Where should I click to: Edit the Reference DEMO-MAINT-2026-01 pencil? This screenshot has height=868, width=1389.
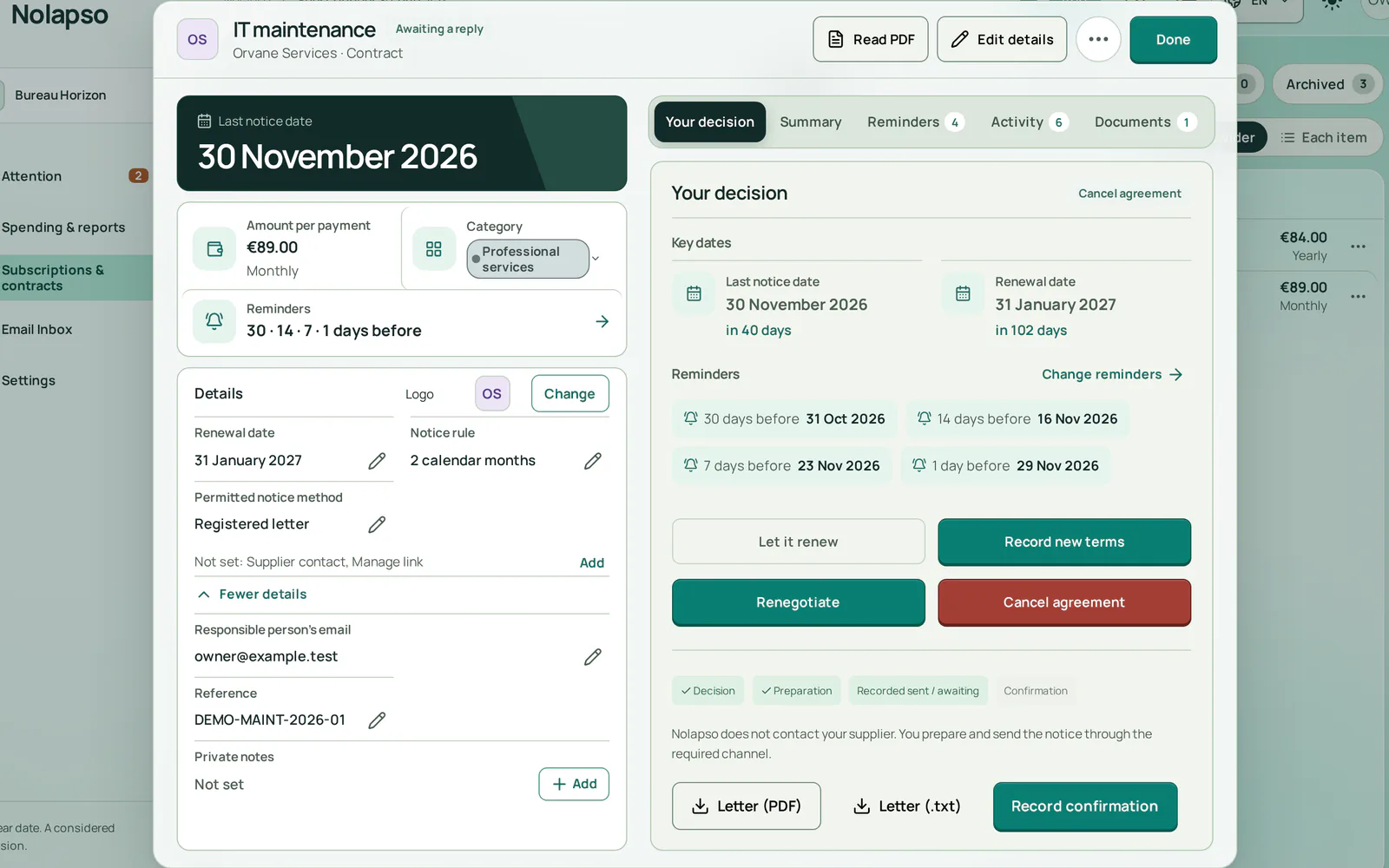click(x=377, y=720)
